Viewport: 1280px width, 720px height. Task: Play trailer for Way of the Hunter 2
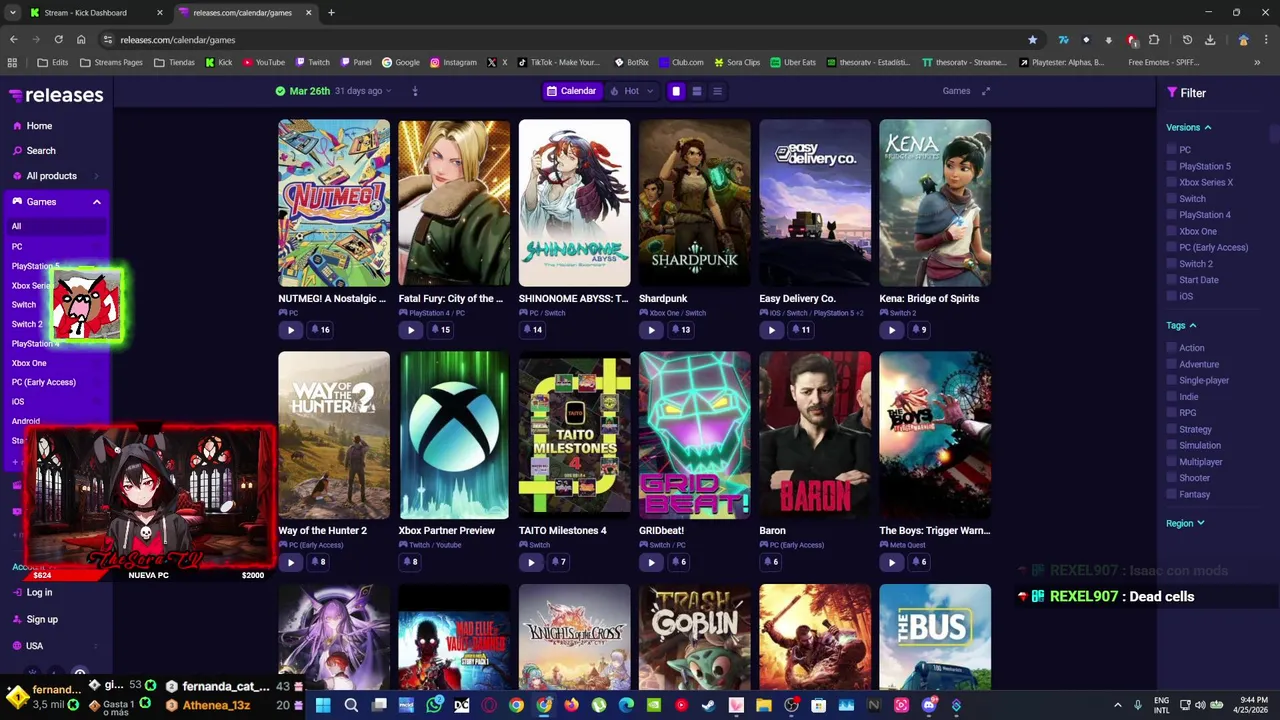point(290,562)
